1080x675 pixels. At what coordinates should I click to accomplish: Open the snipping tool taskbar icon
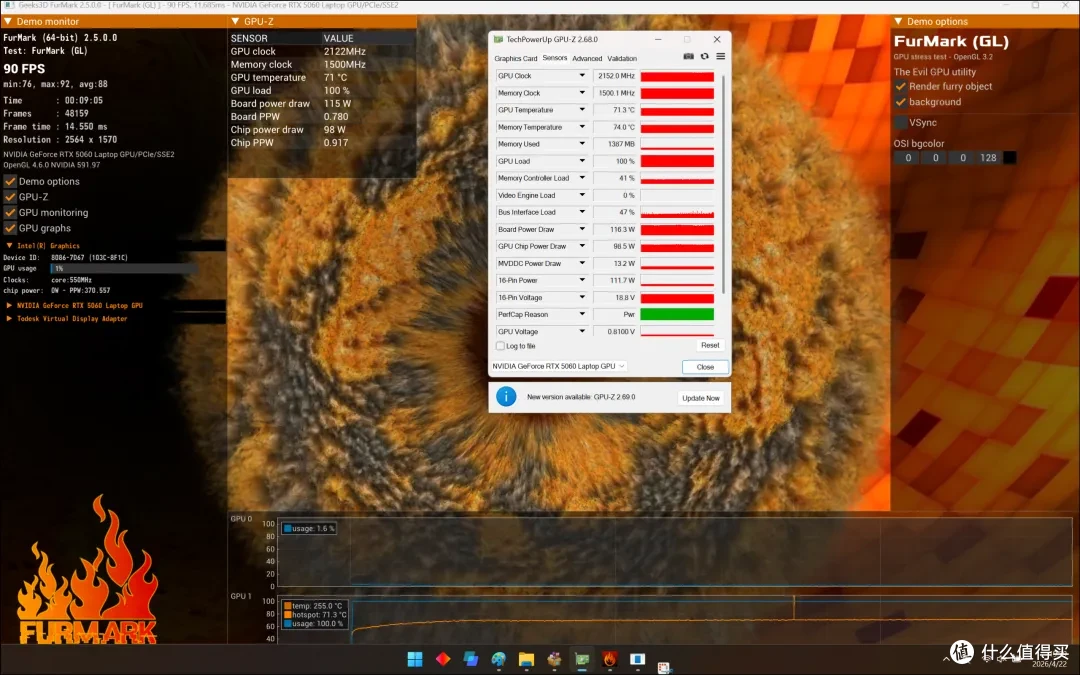(x=664, y=667)
